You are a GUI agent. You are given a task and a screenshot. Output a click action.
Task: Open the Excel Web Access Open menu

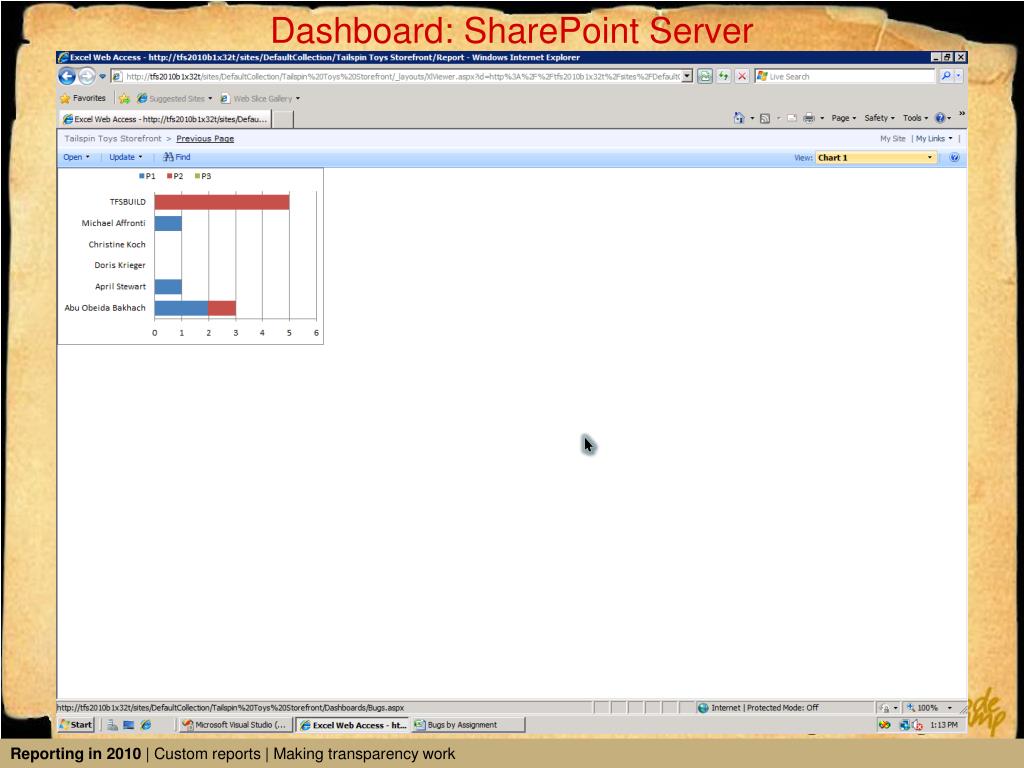tap(76, 157)
